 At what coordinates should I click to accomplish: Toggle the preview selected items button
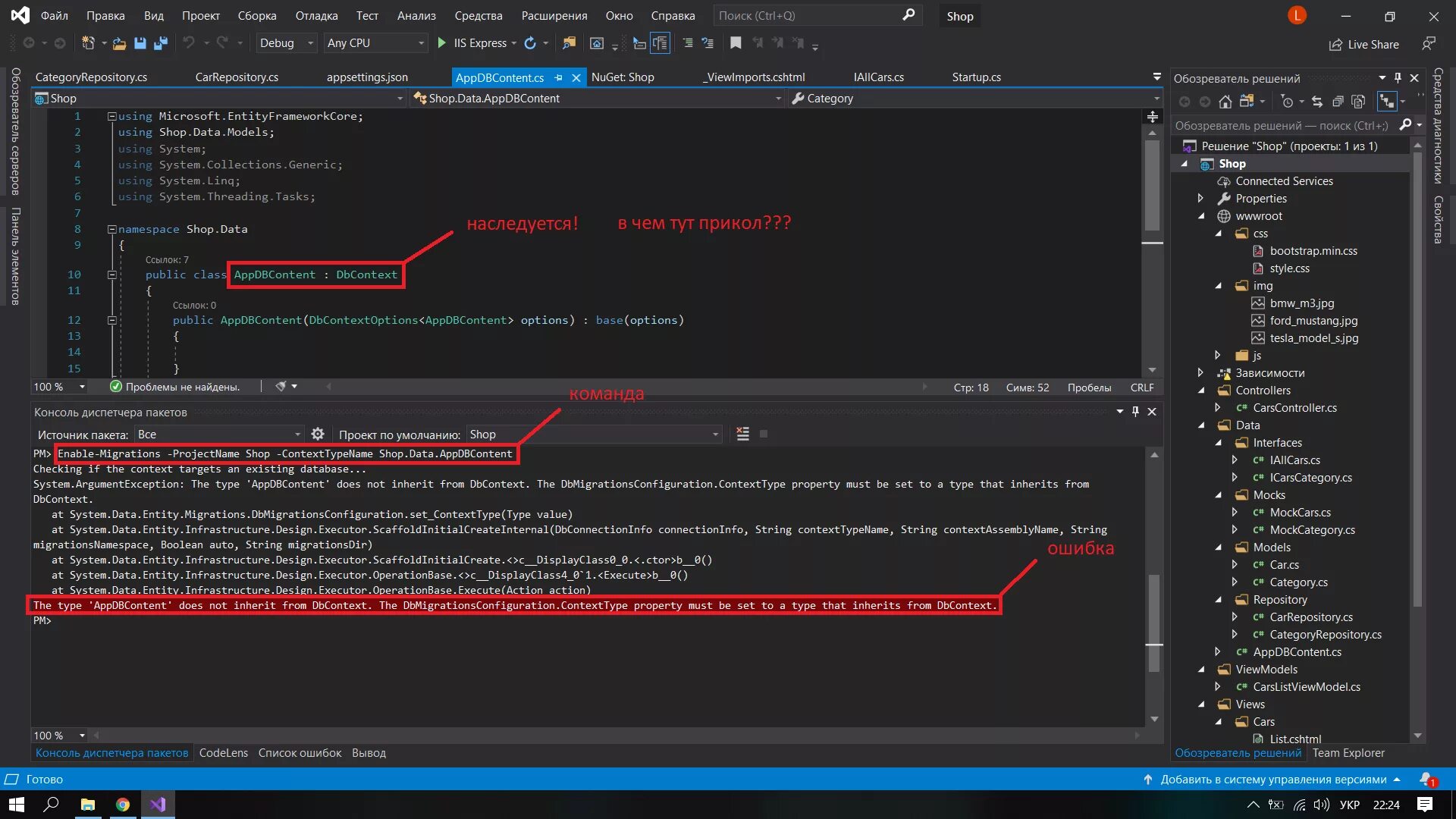click(x=1386, y=102)
